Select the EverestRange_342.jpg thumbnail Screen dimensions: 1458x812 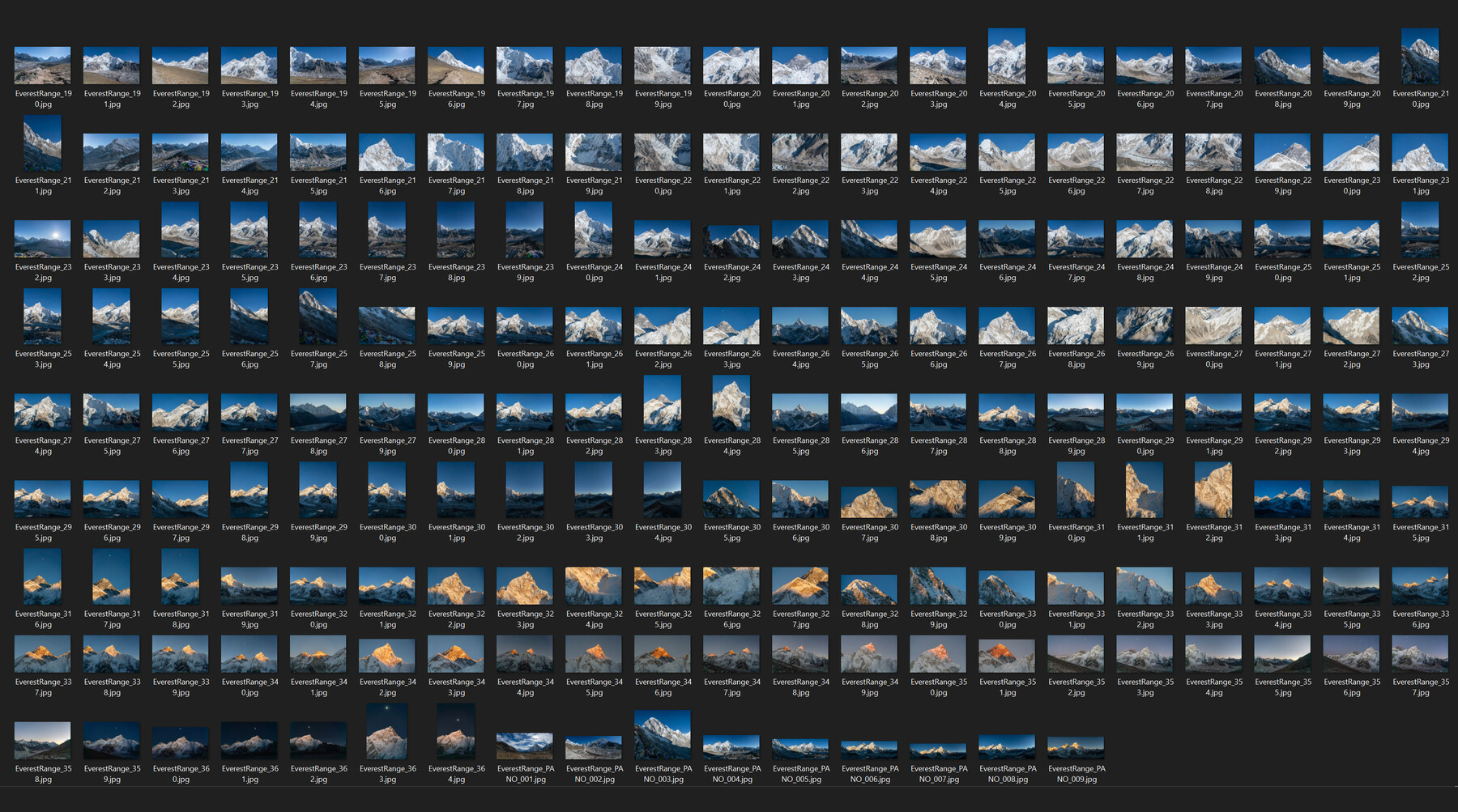(x=387, y=656)
